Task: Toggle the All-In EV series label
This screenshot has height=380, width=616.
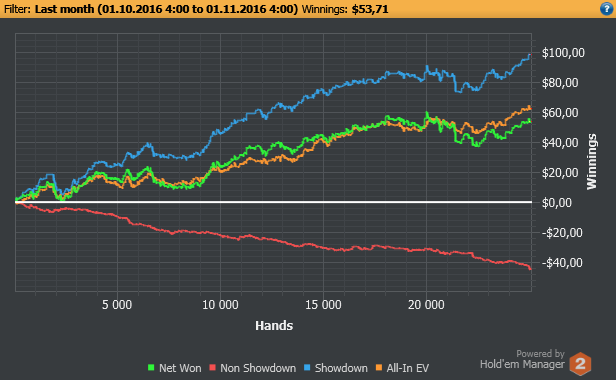Action: [408, 368]
